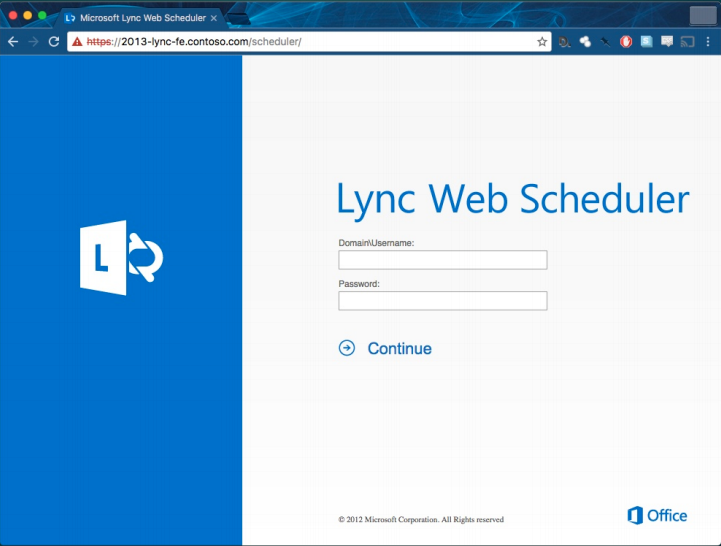This screenshot has width=721, height=546.
Task: Click the Continue arrow circle icon
Action: (x=347, y=348)
